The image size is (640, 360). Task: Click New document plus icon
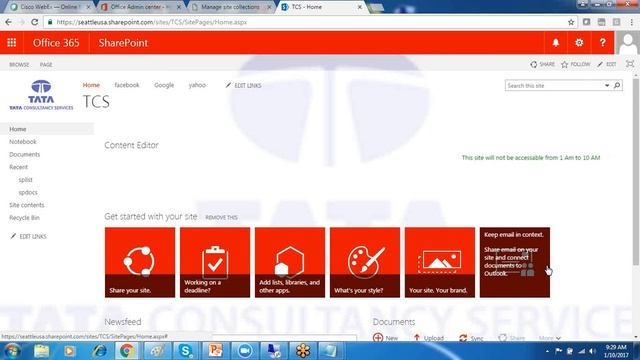coord(378,338)
